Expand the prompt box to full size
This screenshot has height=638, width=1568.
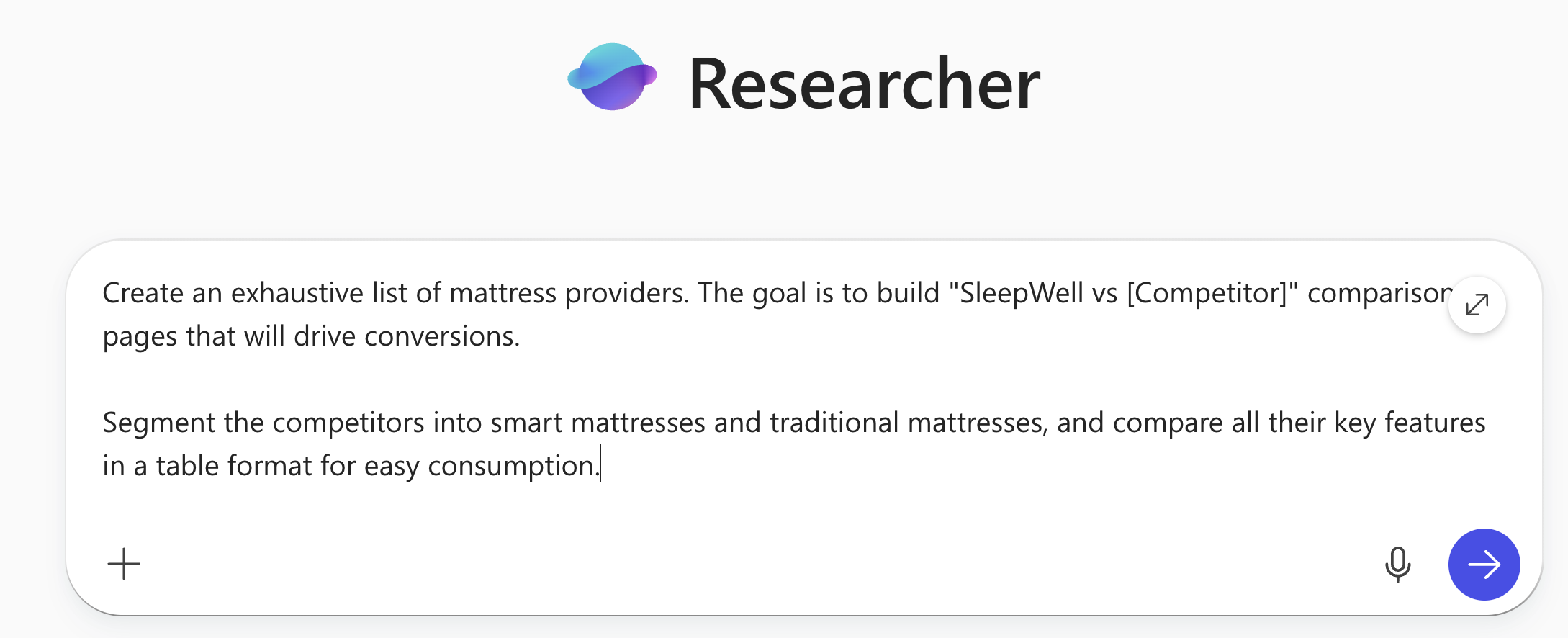point(1477,305)
